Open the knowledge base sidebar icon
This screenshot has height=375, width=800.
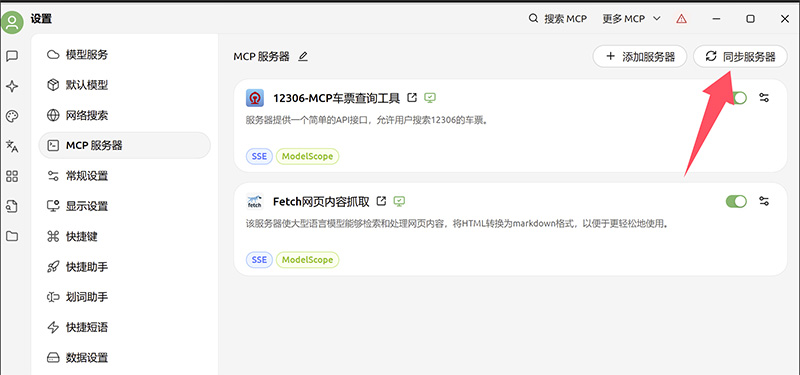[x=12, y=206]
